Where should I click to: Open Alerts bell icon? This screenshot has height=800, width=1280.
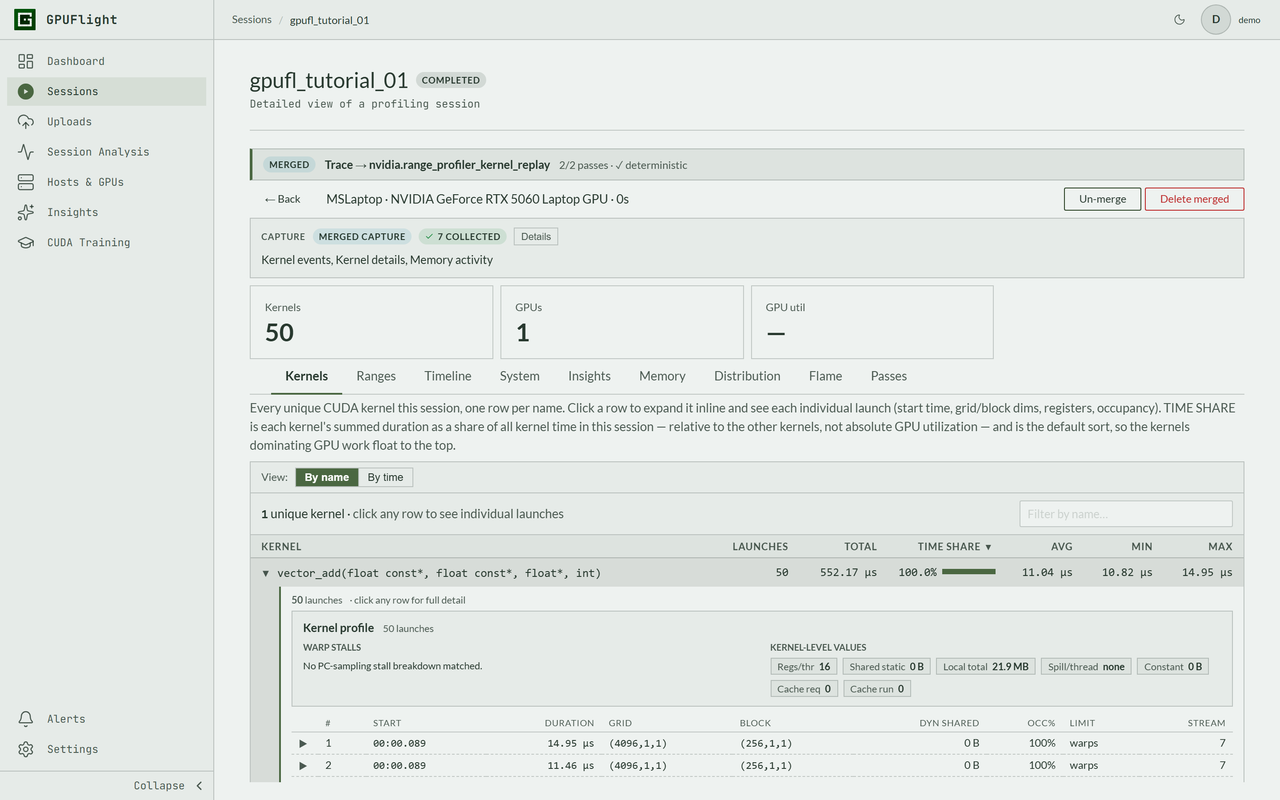tap(26, 719)
